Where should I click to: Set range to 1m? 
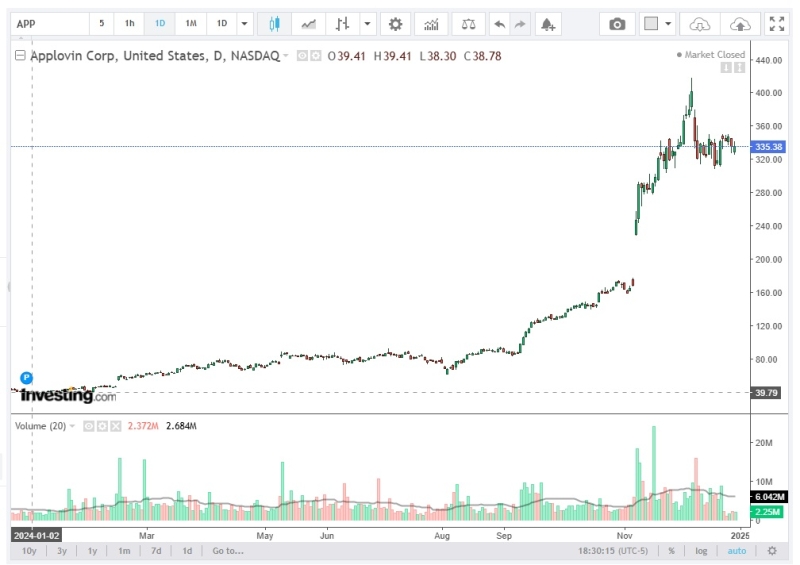[x=124, y=551]
